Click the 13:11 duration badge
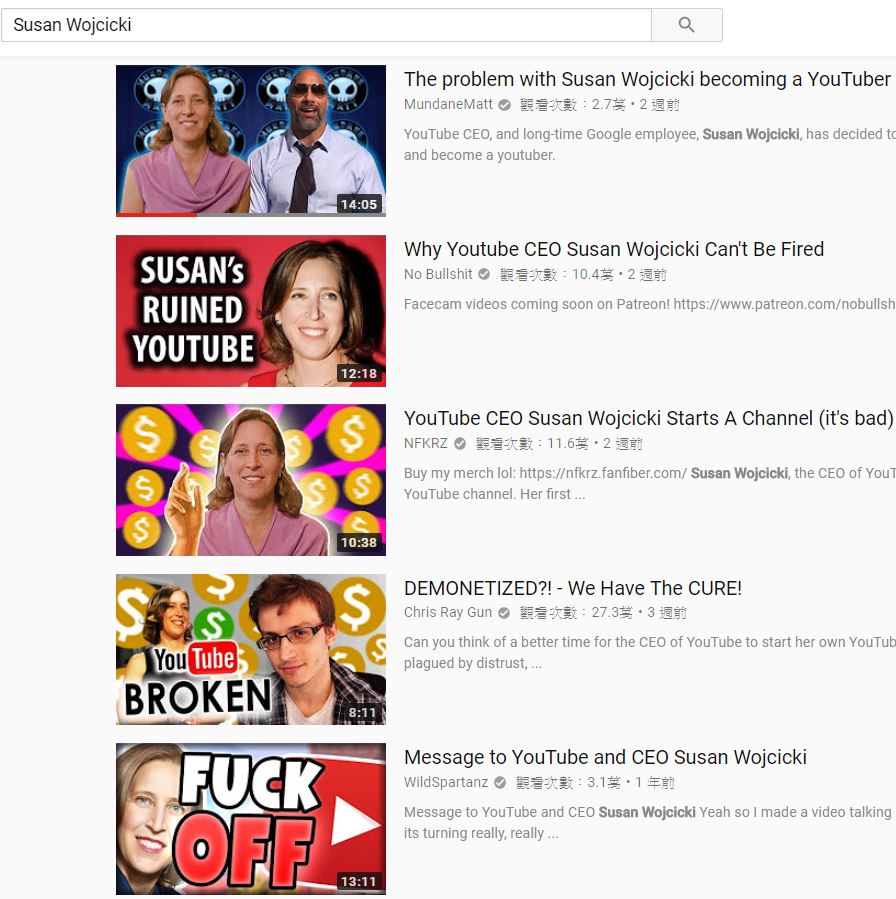Viewport: 896px width, 899px height. click(359, 882)
